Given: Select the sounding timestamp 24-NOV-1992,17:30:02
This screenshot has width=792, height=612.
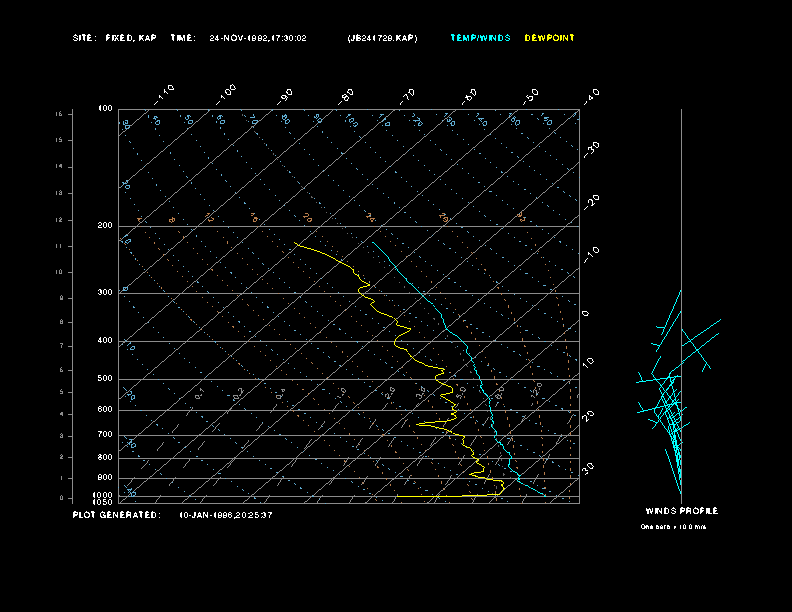Looking at the screenshot, I should [x=258, y=38].
